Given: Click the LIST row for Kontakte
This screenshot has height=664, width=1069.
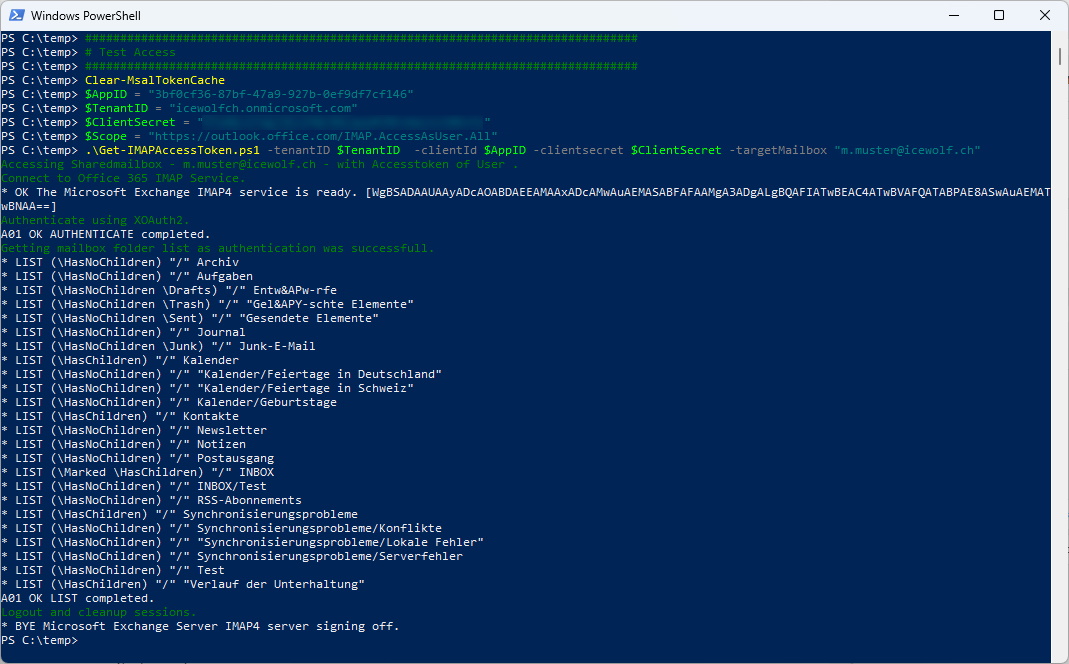Looking at the screenshot, I should pyautogui.click(x=120, y=416).
